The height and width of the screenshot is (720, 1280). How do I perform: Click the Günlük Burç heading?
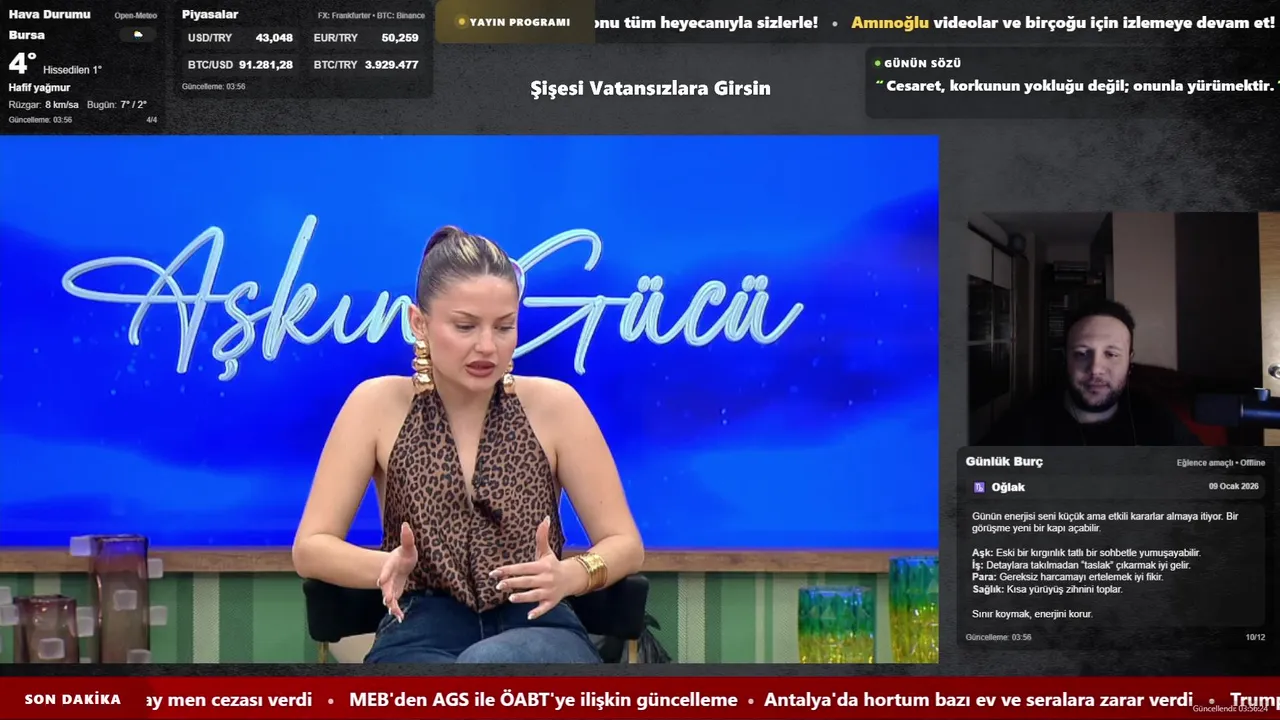point(1004,461)
